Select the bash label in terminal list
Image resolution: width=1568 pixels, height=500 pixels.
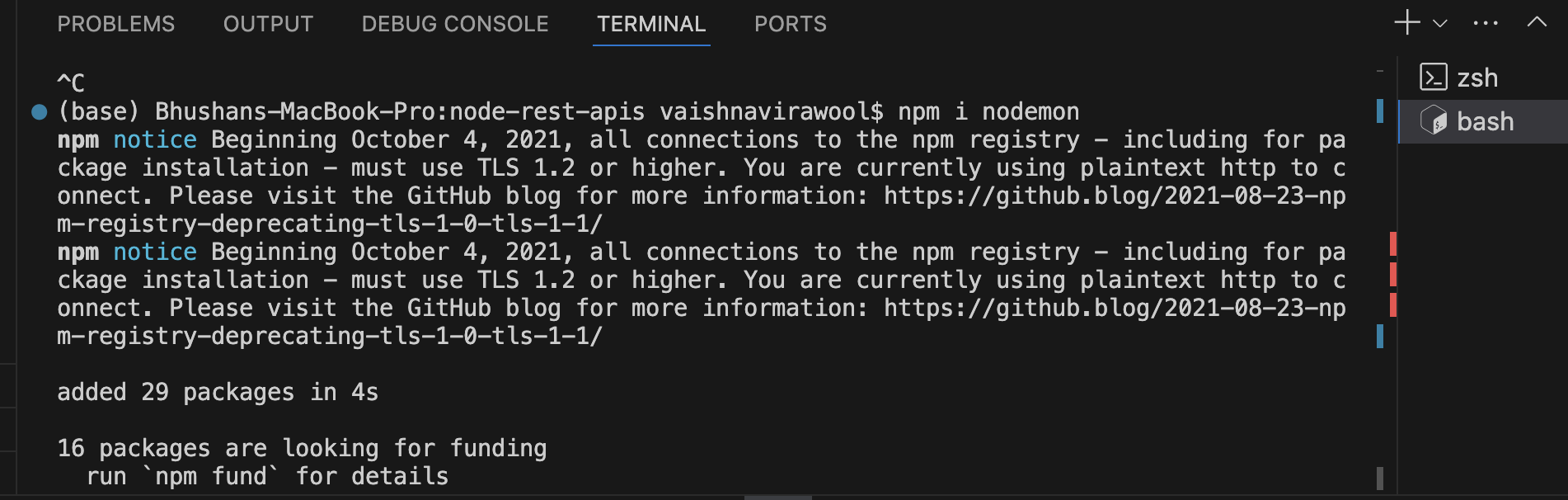(x=1485, y=121)
